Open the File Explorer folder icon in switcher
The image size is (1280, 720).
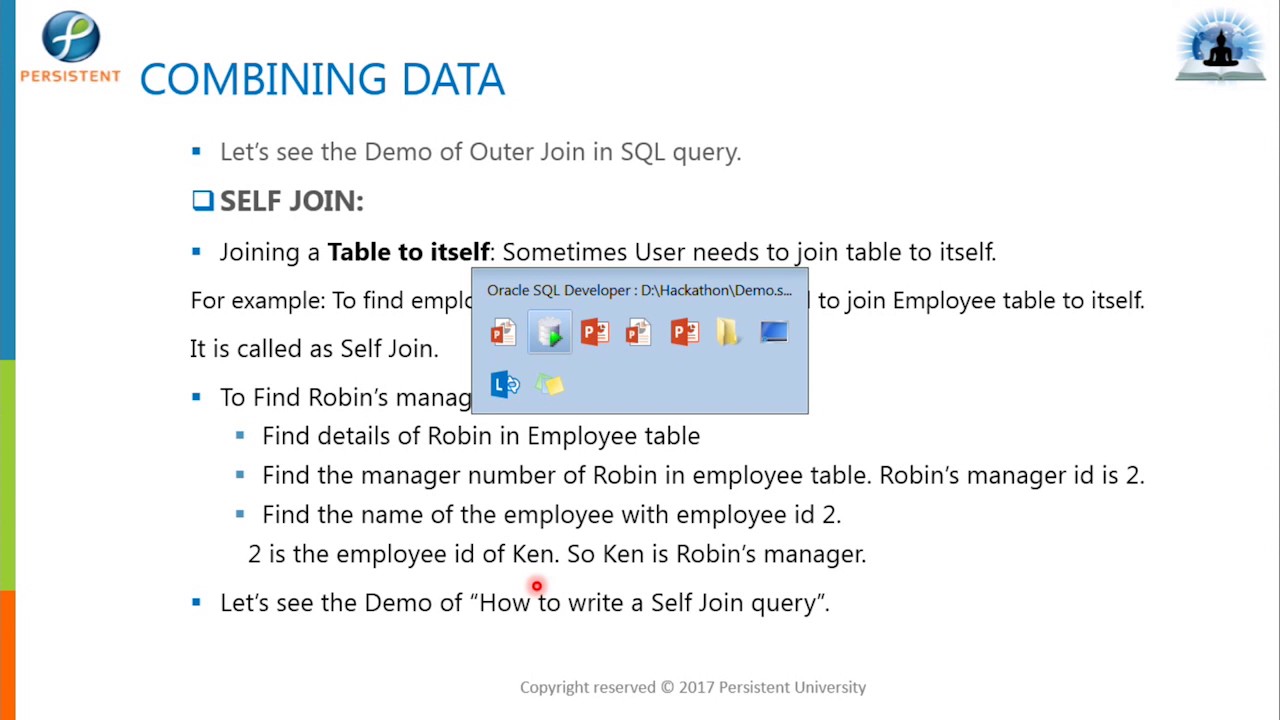point(728,332)
